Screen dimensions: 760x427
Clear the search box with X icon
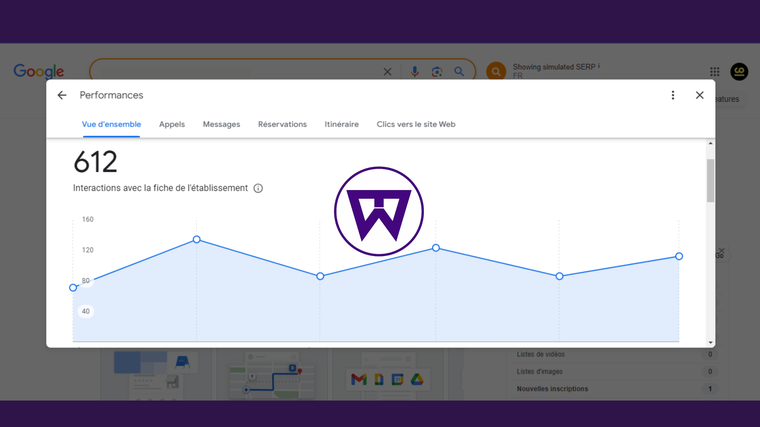coord(387,72)
